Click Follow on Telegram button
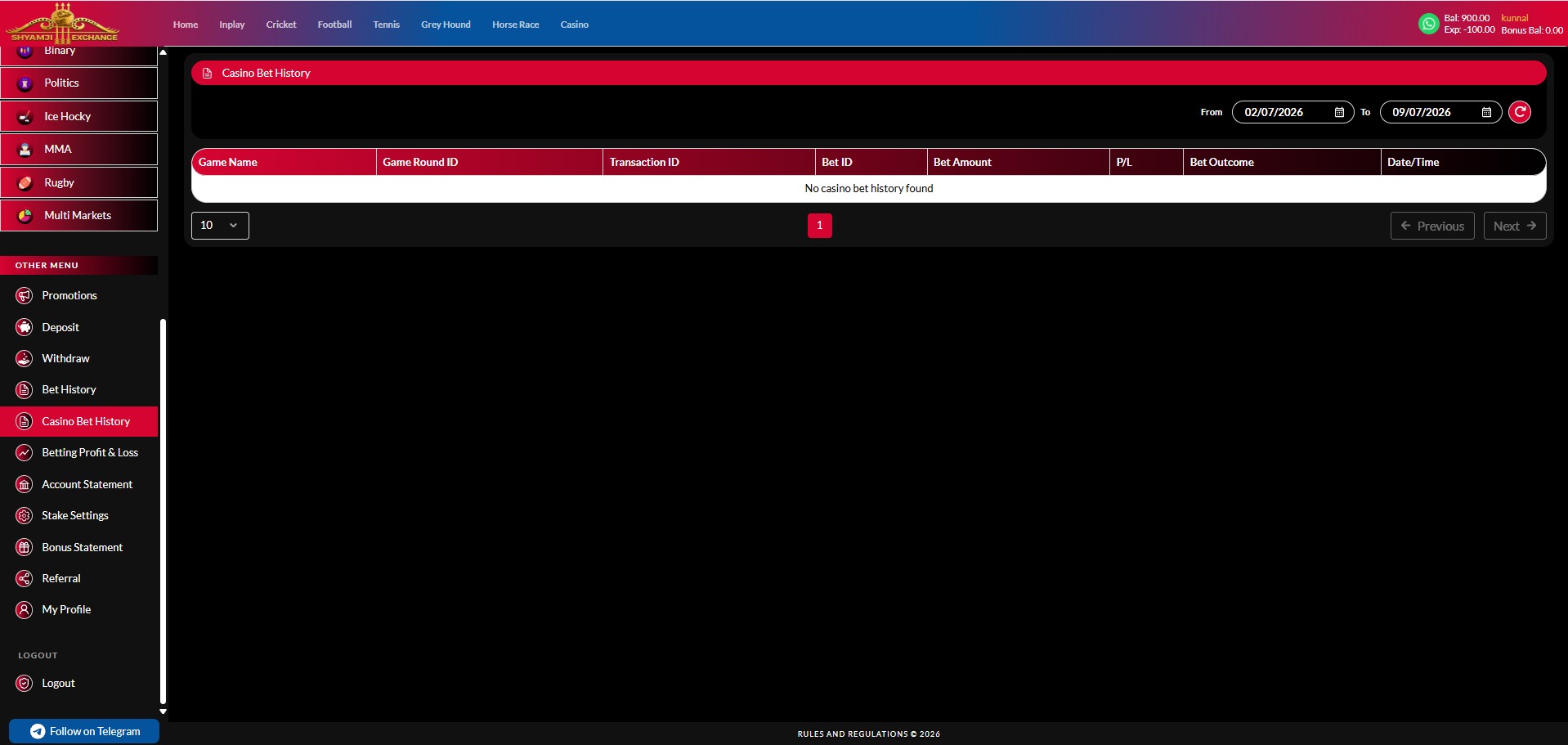This screenshot has height=745, width=1568. click(84, 731)
